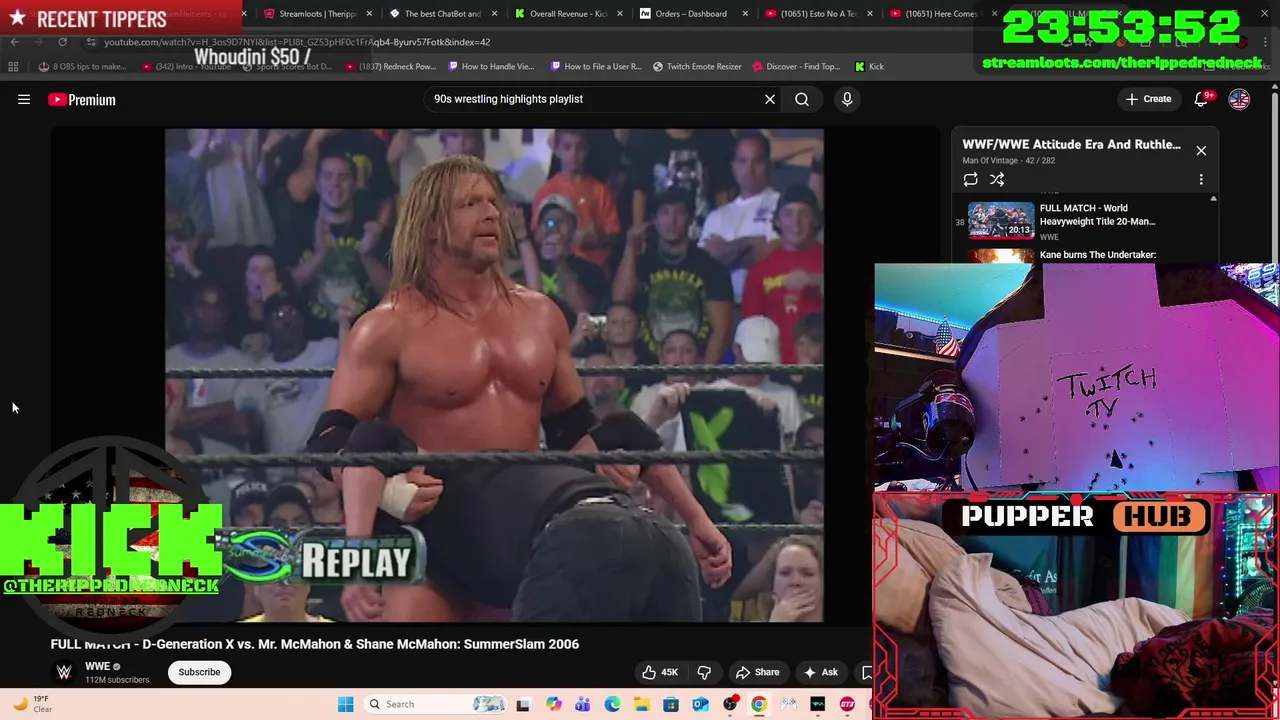This screenshot has height=720, width=1280.
Task: Play the World Heavyweight Title 20-Man playlist video
Action: coord(1085,221)
